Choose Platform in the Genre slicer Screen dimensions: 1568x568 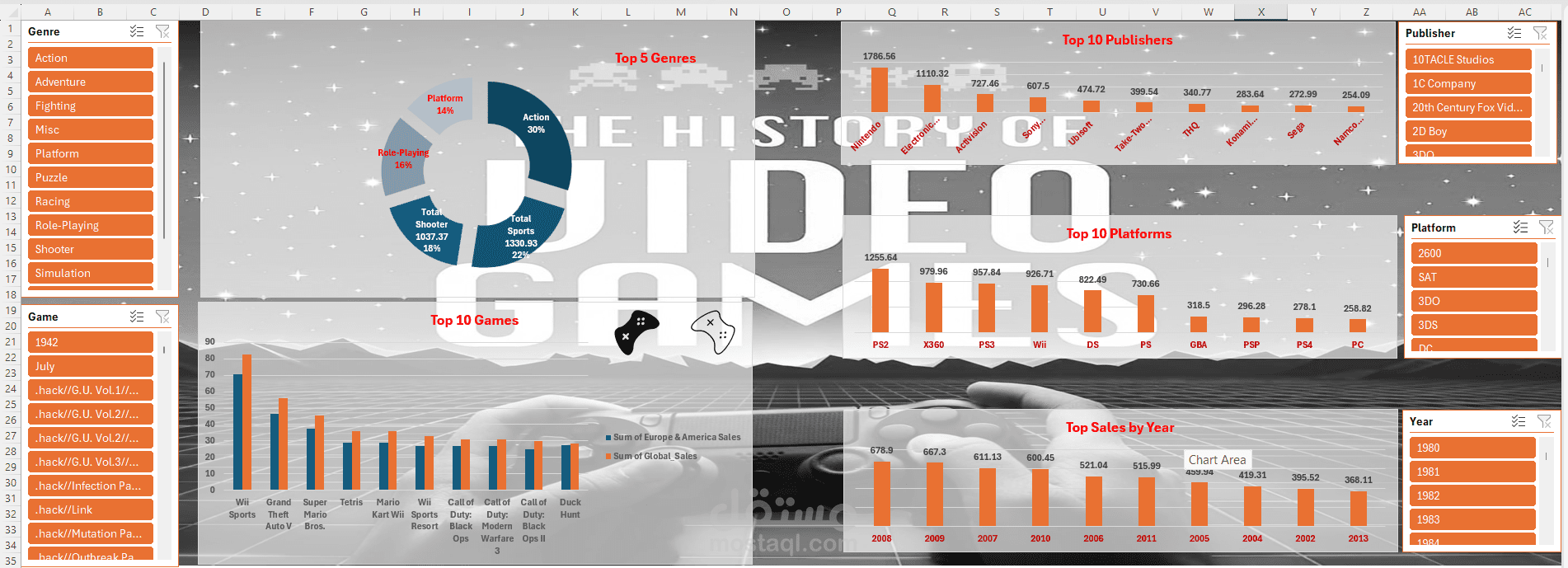coord(91,153)
